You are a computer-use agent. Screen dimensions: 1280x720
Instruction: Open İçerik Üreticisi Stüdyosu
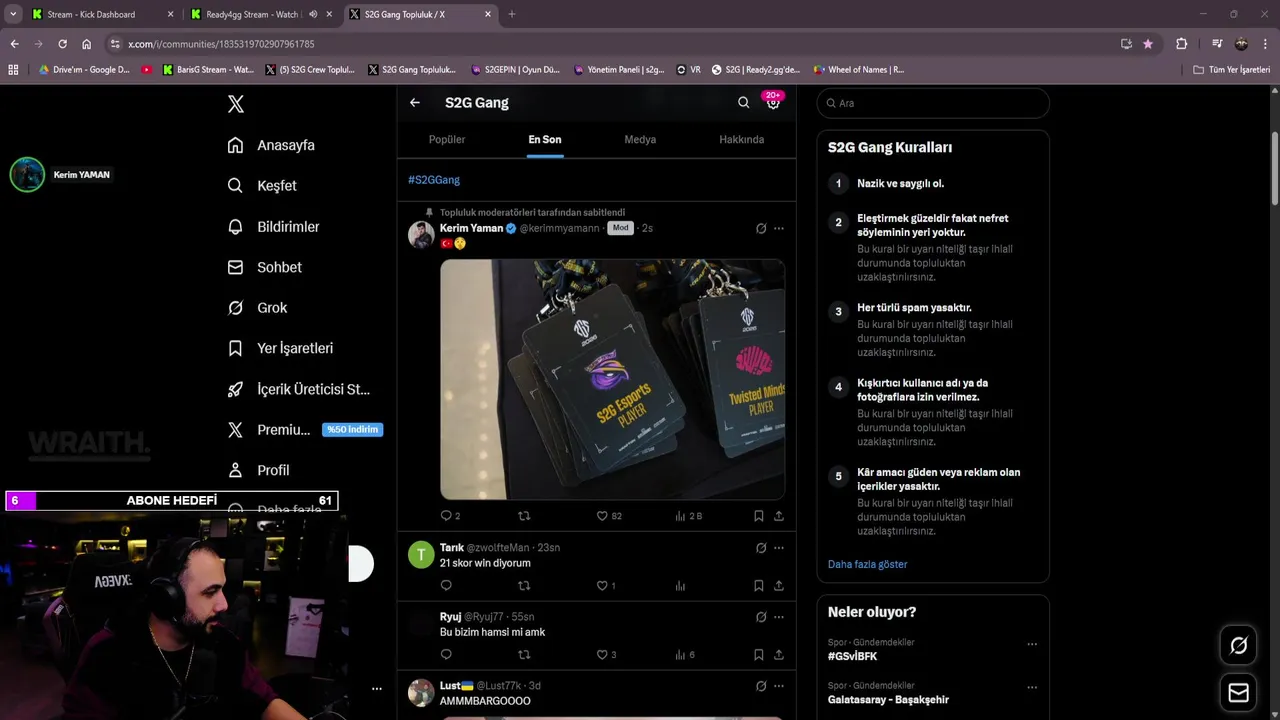[x=299, y=389]
